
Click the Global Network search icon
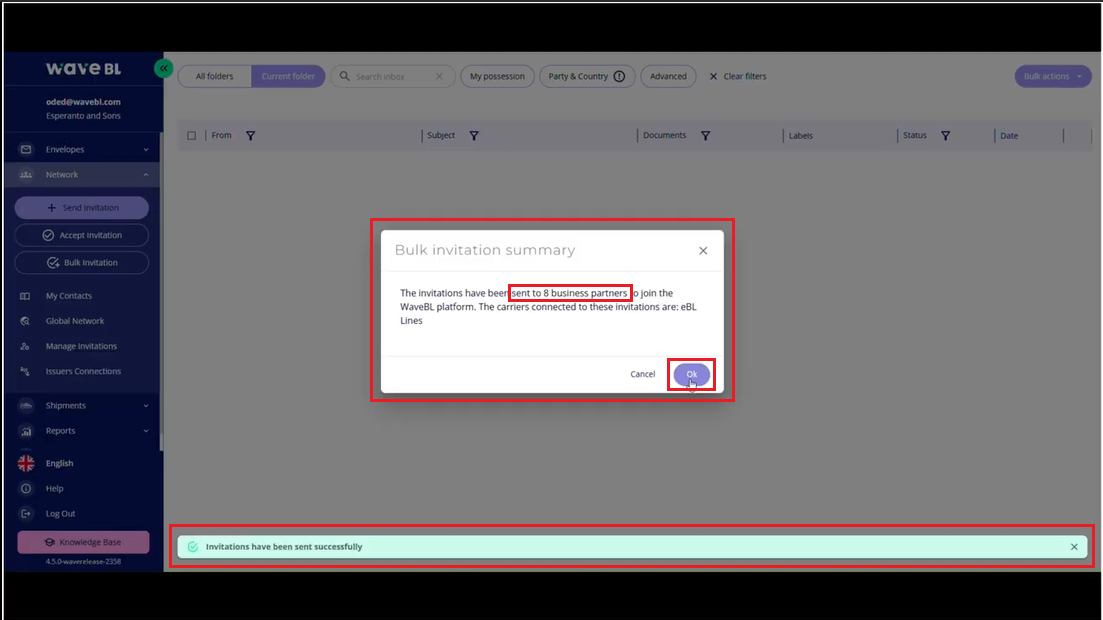tap(25, 321)
